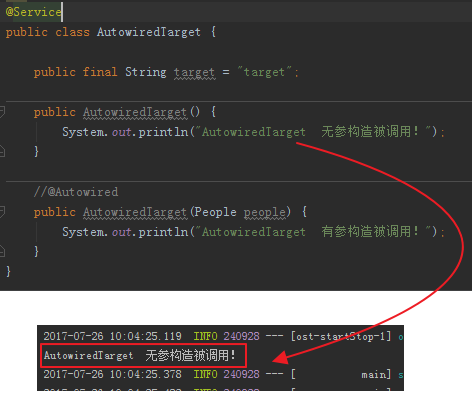Click the no-arg AutowiredTarget() constructor name

pyautogui.click(x=135, y=112)
